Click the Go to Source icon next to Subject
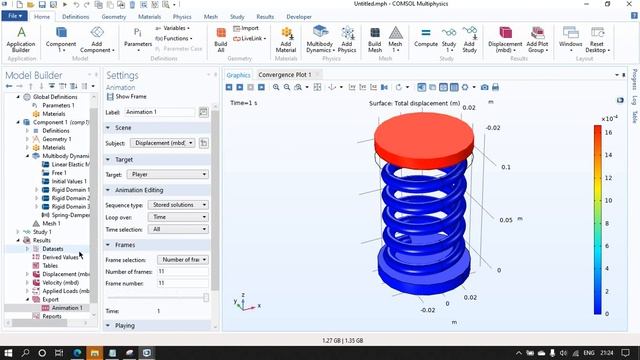640x360 pixels. tap(204, 143)
